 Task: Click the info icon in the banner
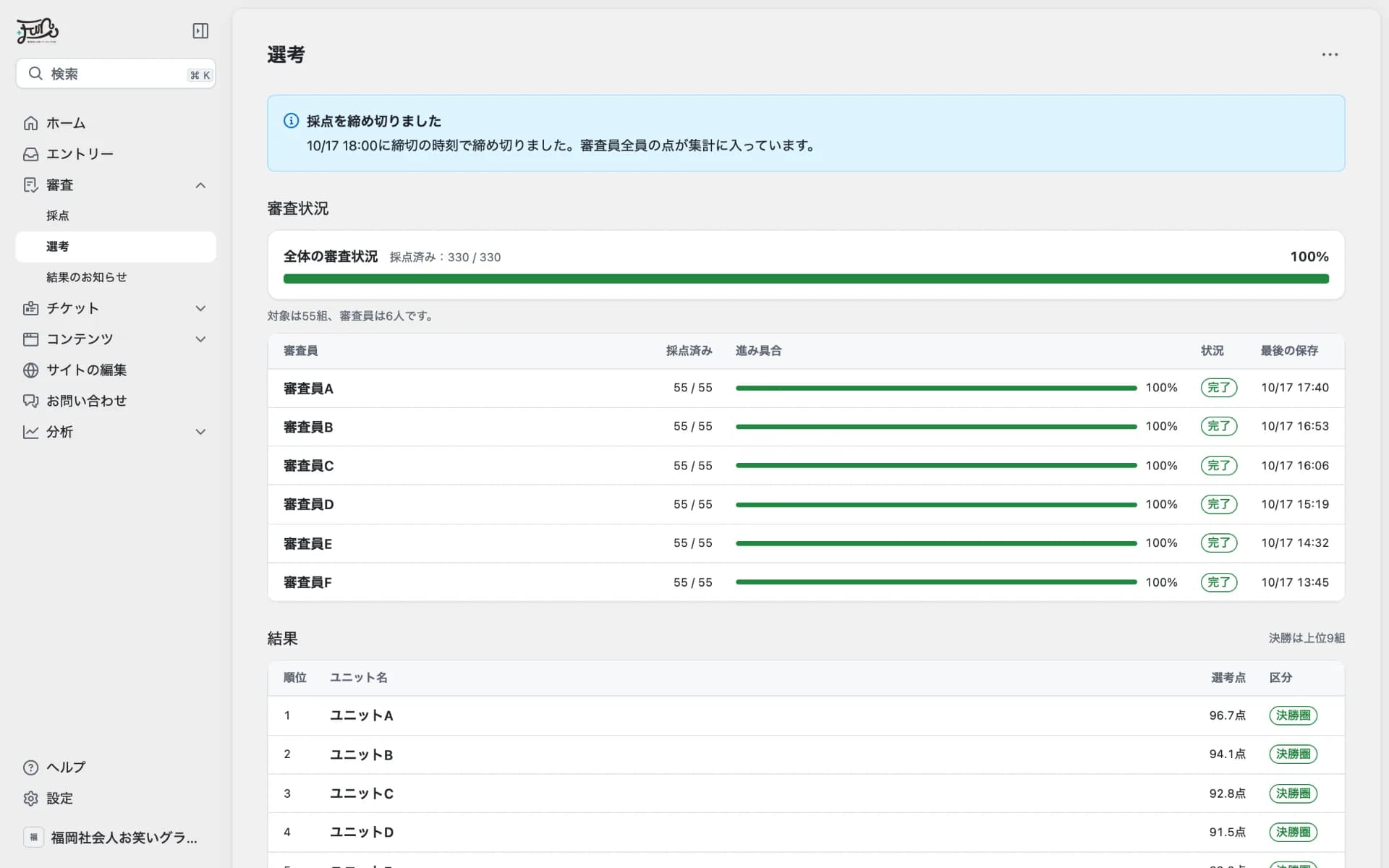291,121
